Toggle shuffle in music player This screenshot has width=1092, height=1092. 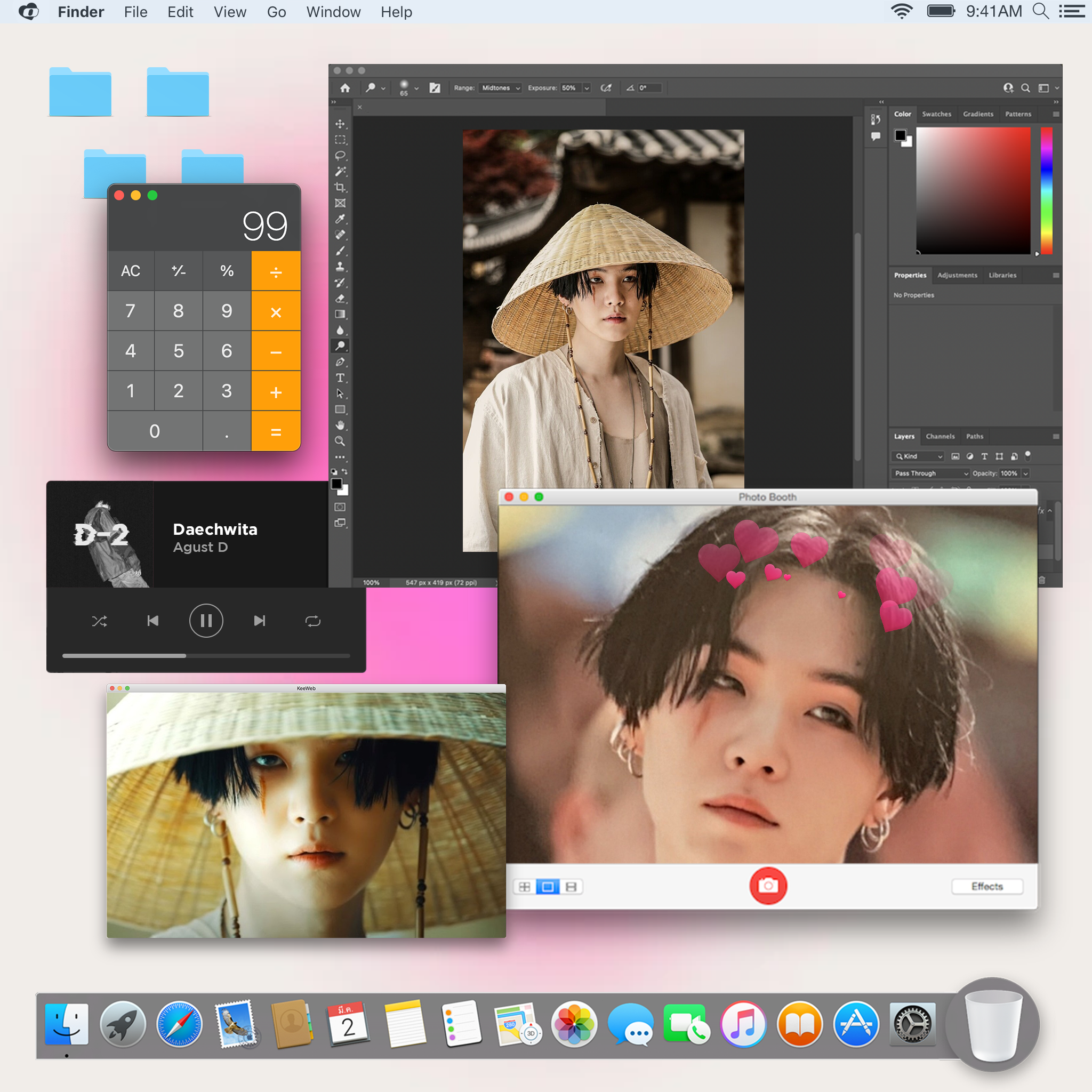(x=100, y=621)
